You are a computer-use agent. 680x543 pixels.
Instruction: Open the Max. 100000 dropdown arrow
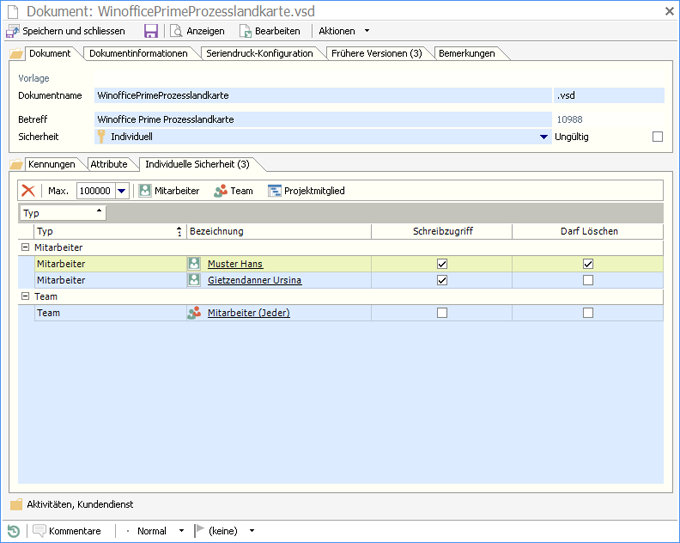pos(122,191)
